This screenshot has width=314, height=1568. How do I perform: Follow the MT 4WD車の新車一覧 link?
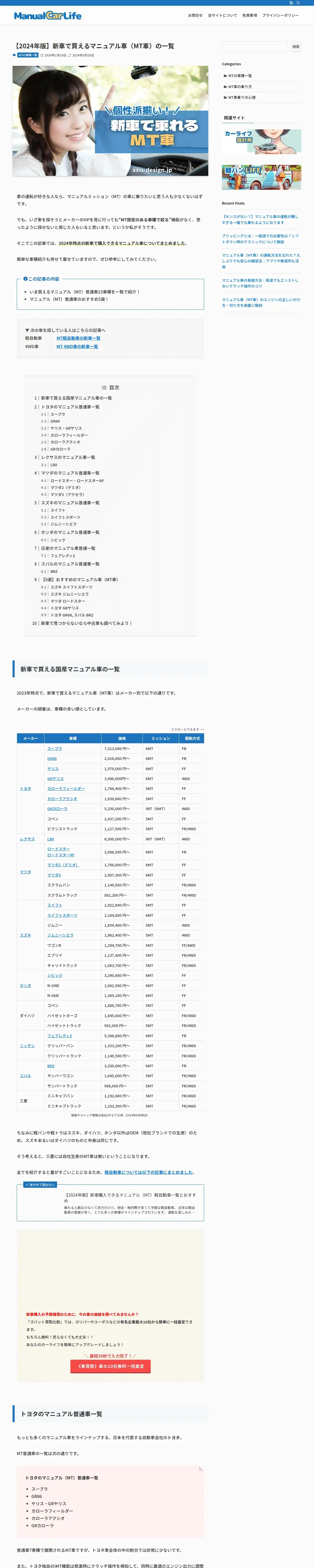pos(77,346)
